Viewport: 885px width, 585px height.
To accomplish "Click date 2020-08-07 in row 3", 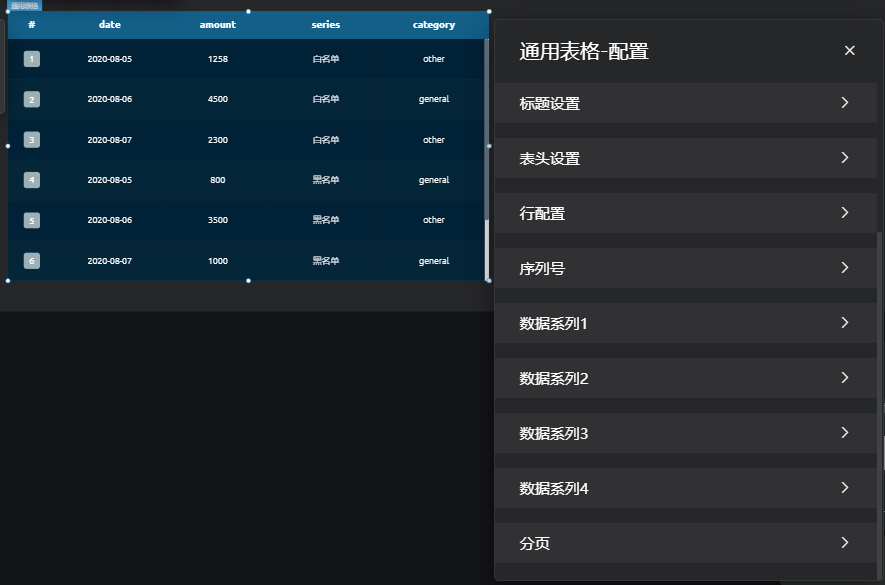I will [x=109, y=139].
